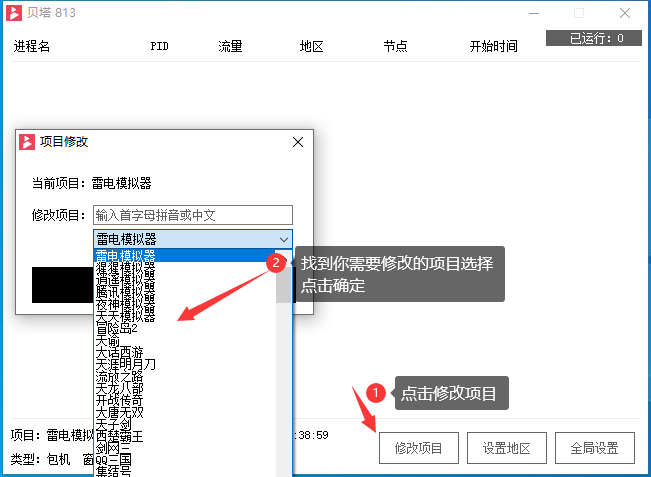Click the 开始时间 column header

pyautogui.click(x=494, y=46)
